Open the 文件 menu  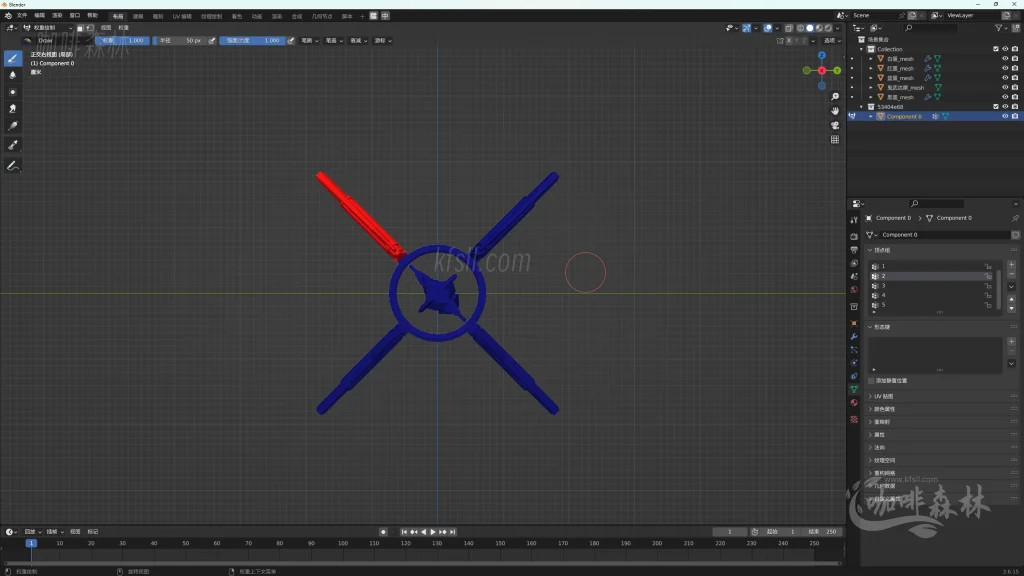21,16
